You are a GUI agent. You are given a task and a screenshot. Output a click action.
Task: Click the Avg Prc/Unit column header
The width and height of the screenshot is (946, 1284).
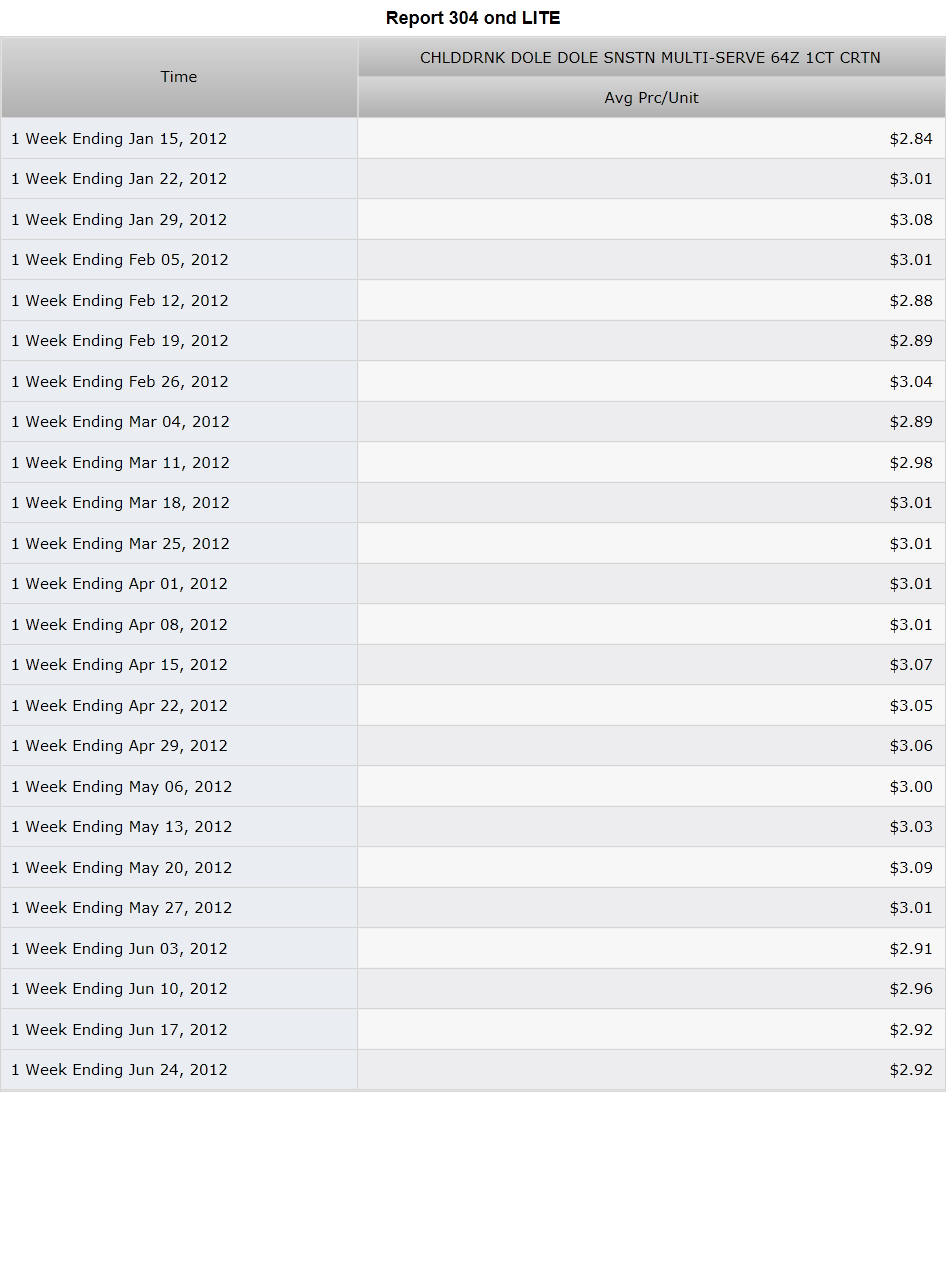[651, 98]
